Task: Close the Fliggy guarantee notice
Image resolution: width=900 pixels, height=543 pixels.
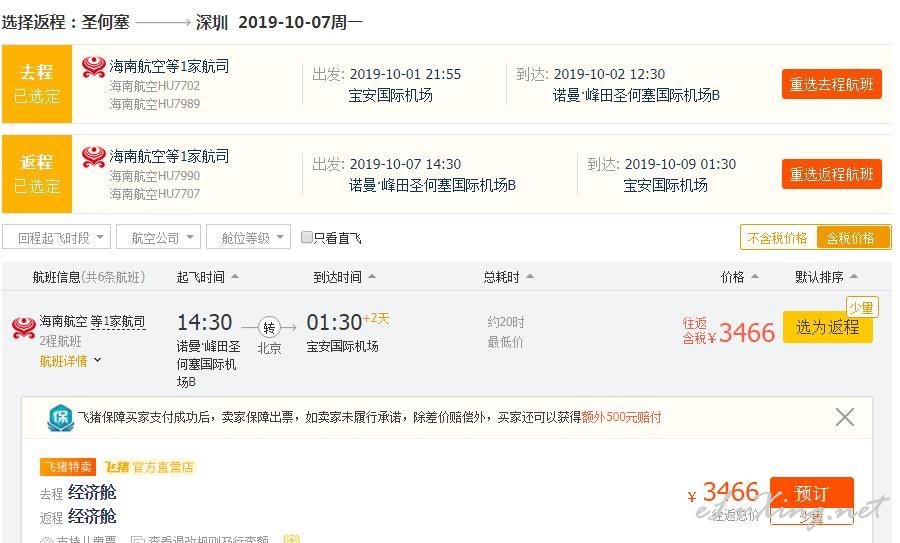Action: [844, 417]
